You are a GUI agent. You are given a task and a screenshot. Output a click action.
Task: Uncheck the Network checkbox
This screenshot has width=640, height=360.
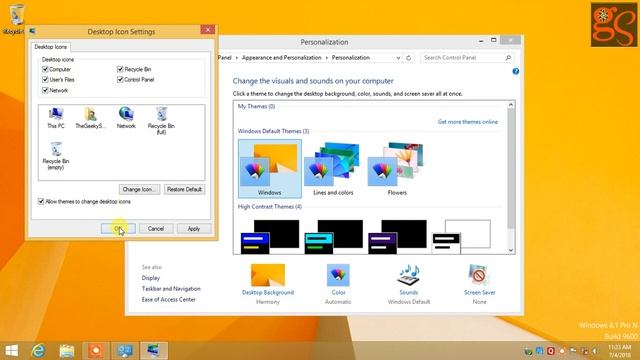click(45, 90)
